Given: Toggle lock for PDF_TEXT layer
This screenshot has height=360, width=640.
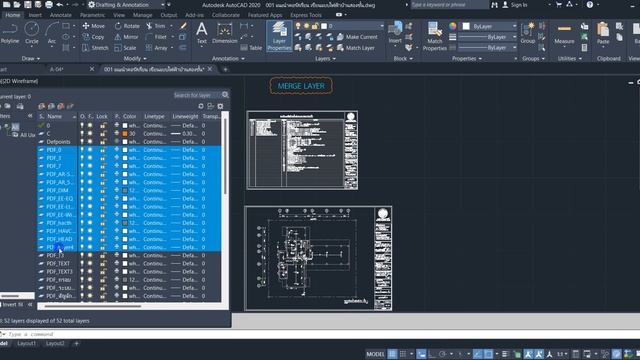Looking at the screenshot, I should pos(103,263).
